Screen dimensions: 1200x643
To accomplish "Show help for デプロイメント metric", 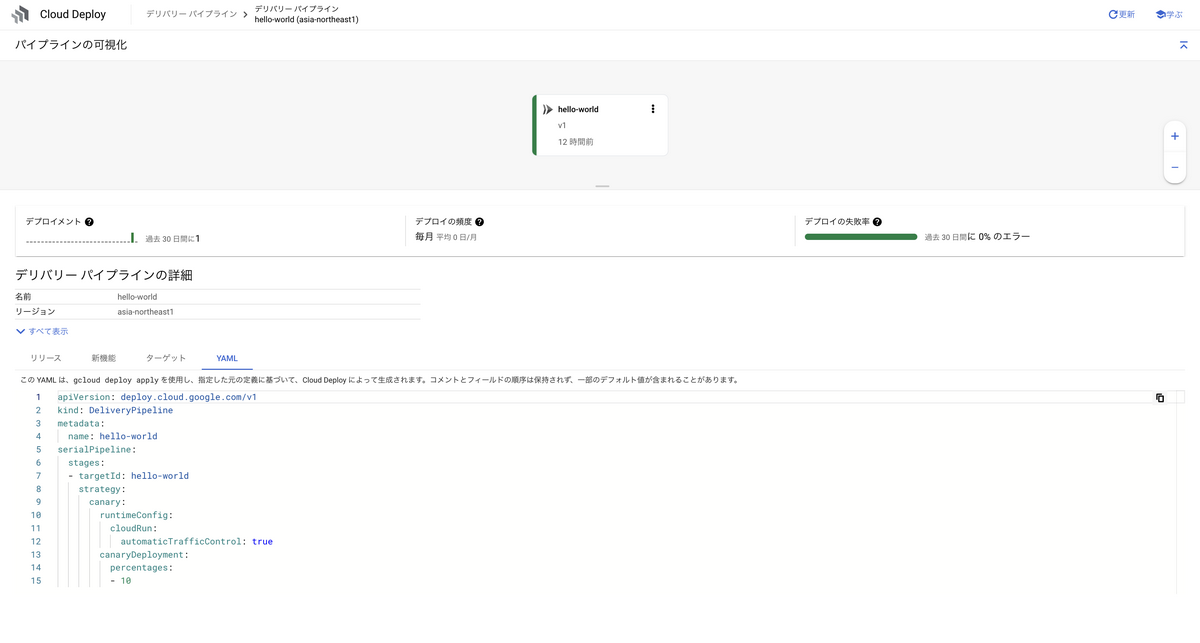I will pos(90,221).
